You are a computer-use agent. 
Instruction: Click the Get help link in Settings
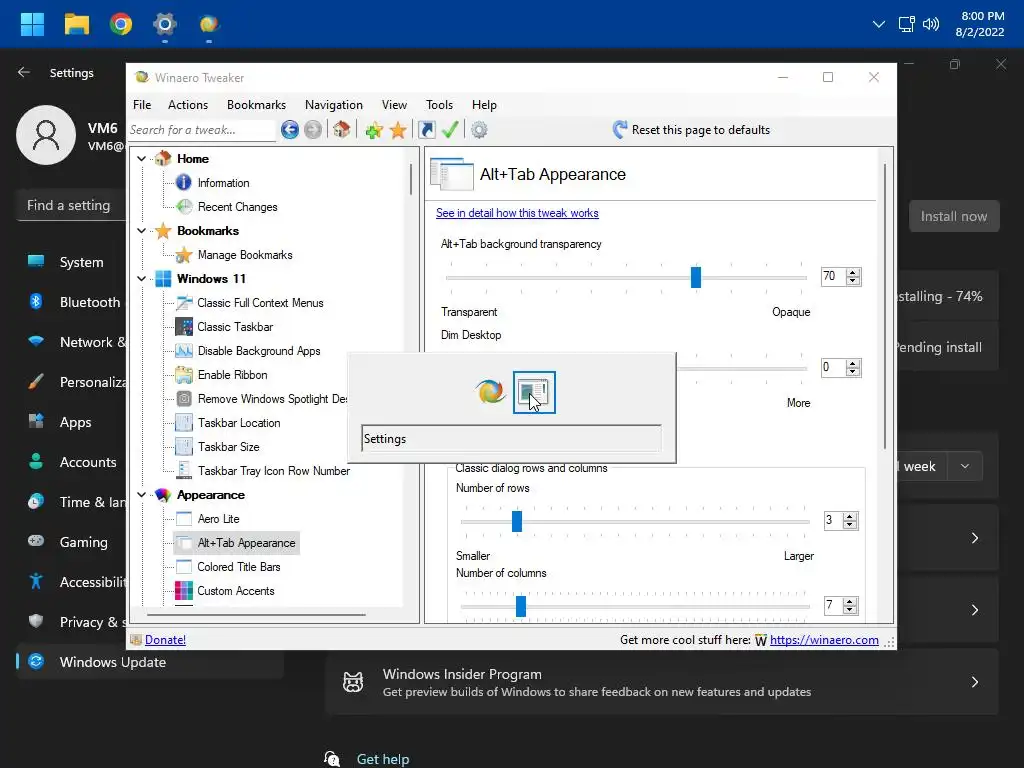click(x=383, y=759)
